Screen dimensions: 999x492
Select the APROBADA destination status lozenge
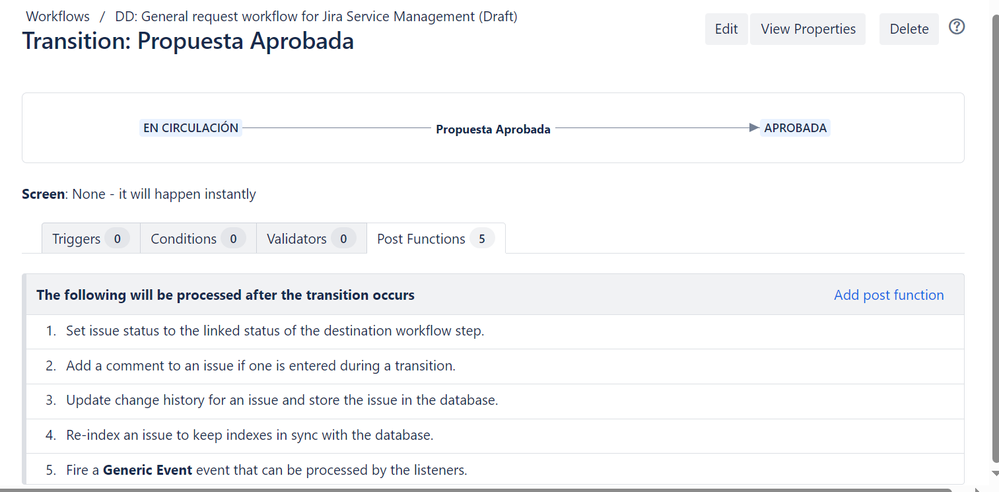tap(795, 128)
